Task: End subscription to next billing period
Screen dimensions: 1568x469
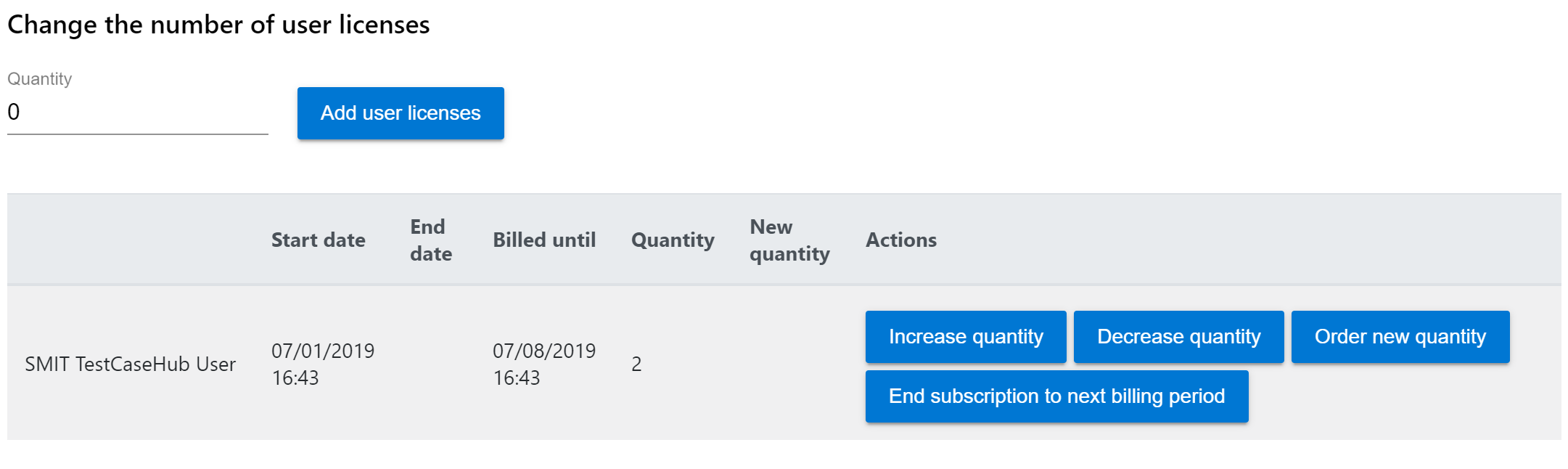Action: click(x=1056, y=396)
